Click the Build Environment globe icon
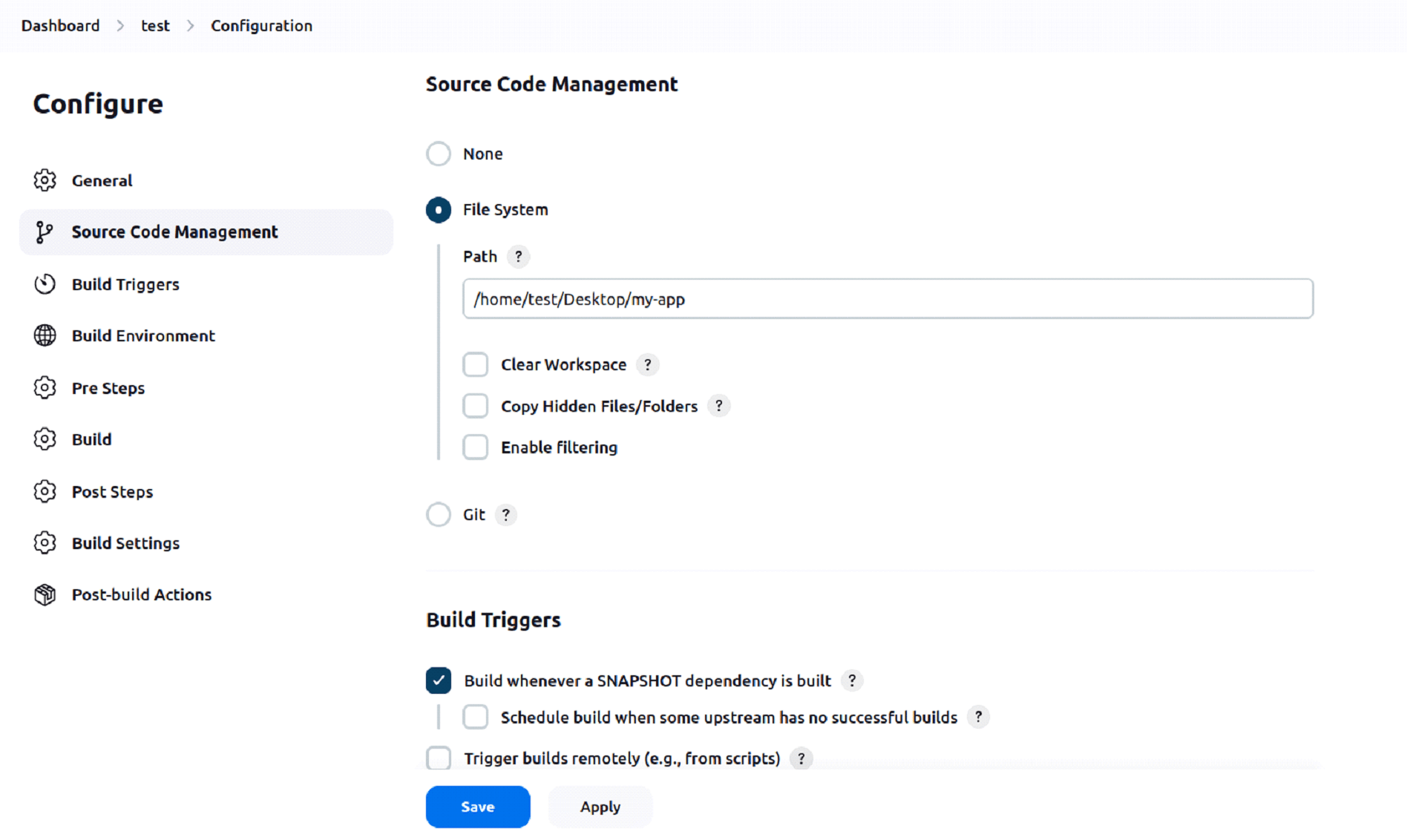Viewport: 1407px width, 840px height. coord(45,335)
